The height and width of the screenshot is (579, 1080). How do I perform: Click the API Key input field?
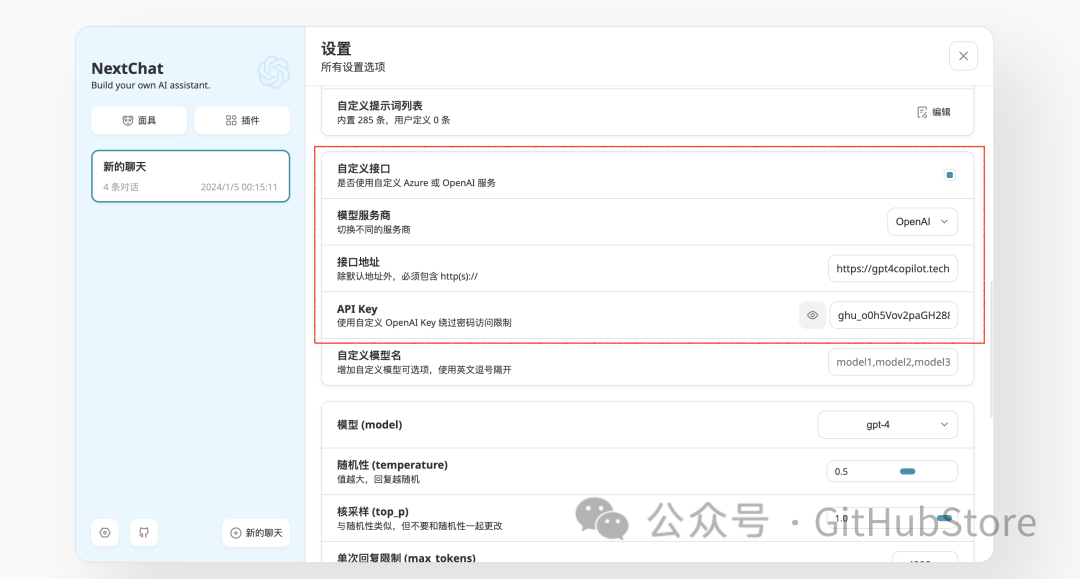click(893, 315)
